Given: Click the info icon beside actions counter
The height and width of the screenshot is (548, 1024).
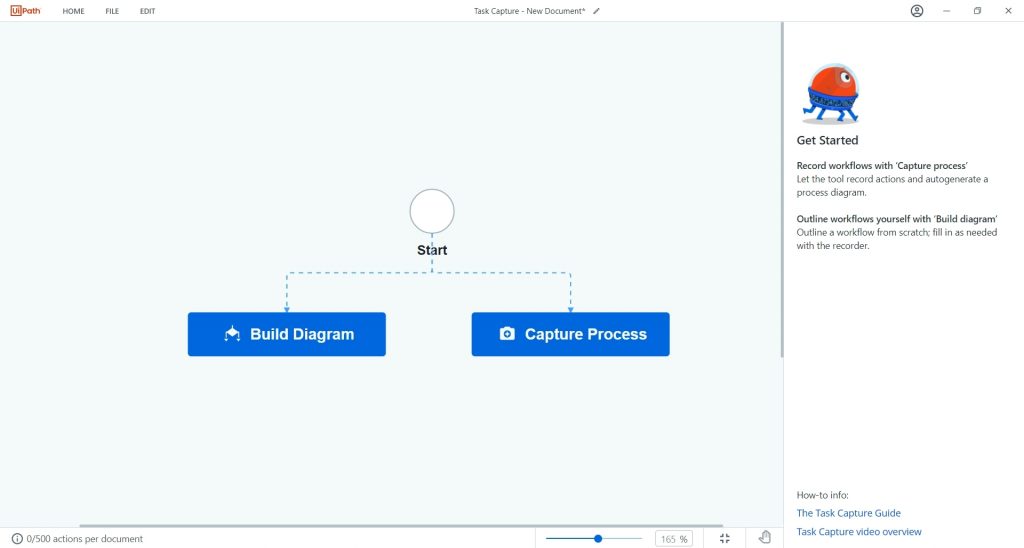Looking at the screenshot, I should 17,539.
